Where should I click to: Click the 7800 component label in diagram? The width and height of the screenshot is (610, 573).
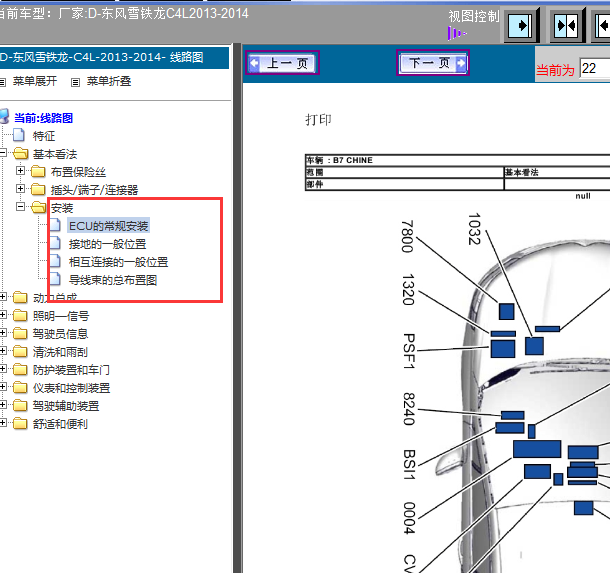tap(407, 237)
